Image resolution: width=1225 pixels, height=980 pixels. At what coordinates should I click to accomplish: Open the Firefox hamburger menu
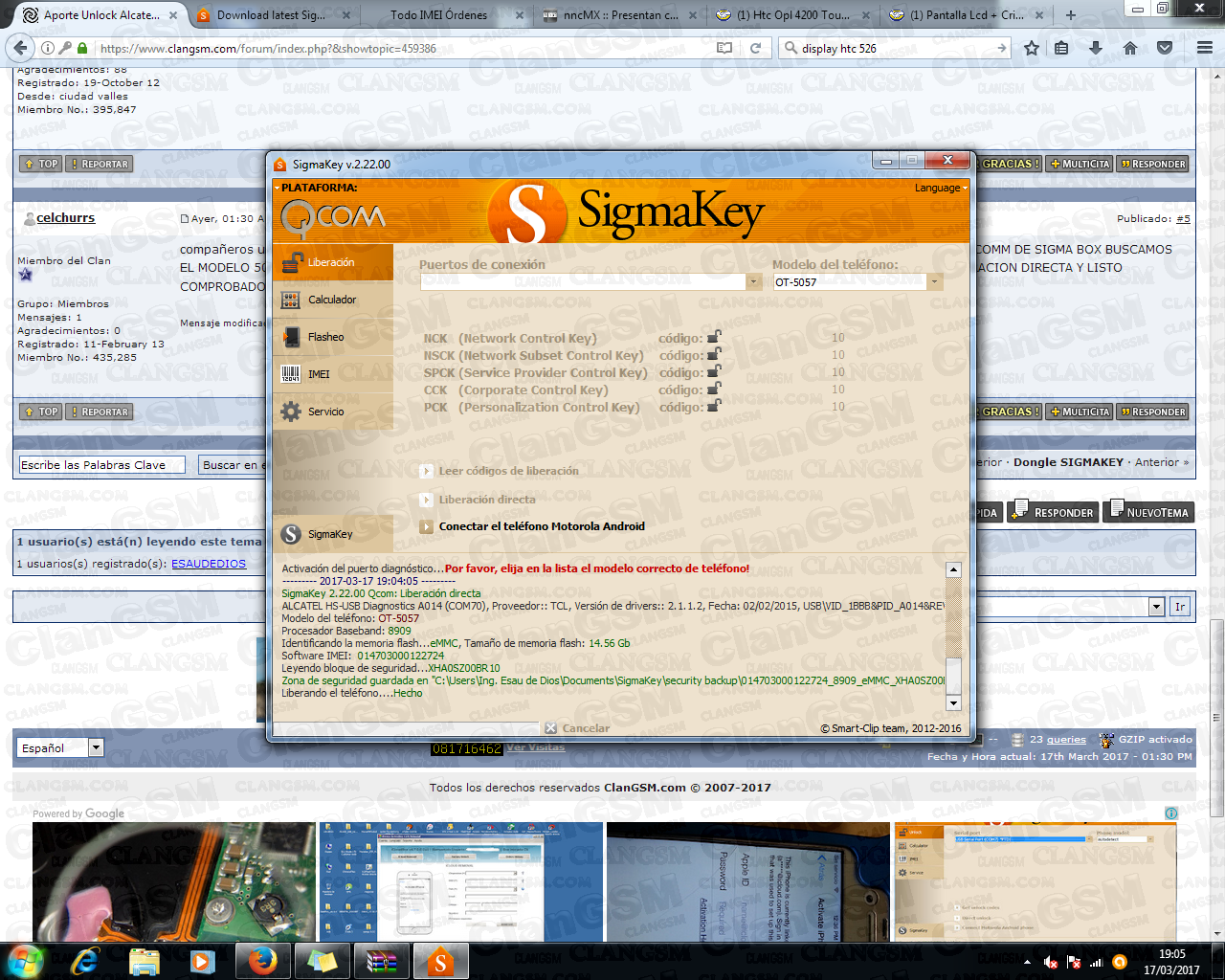click(x=1205, y=48)
